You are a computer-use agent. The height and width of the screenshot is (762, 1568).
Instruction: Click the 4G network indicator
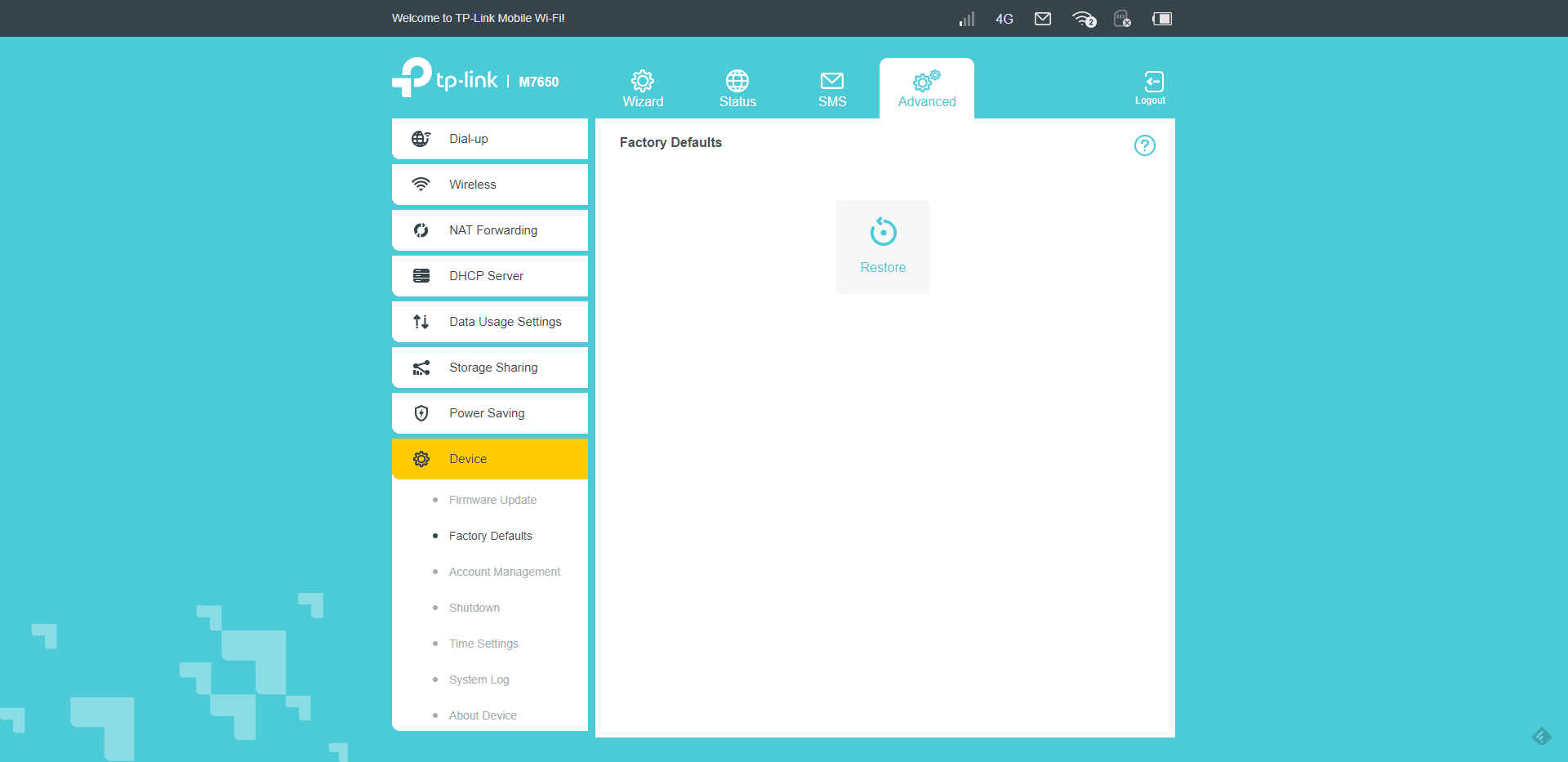tap(1004, 19)
